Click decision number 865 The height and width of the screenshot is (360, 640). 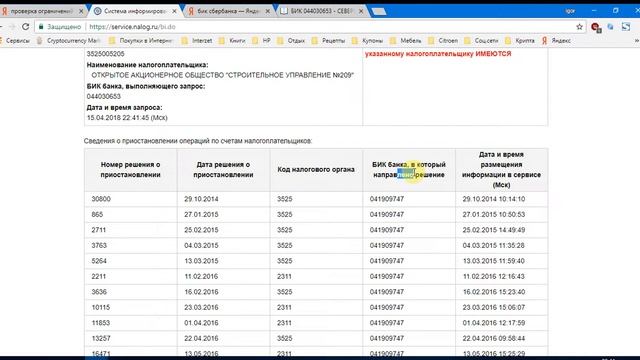click(x=97, y=215)
